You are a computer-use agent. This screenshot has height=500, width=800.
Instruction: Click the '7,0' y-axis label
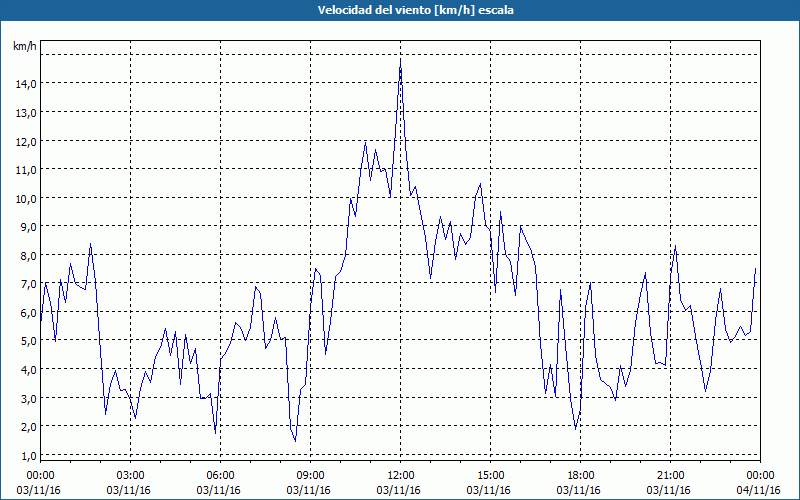pos(28,284)
